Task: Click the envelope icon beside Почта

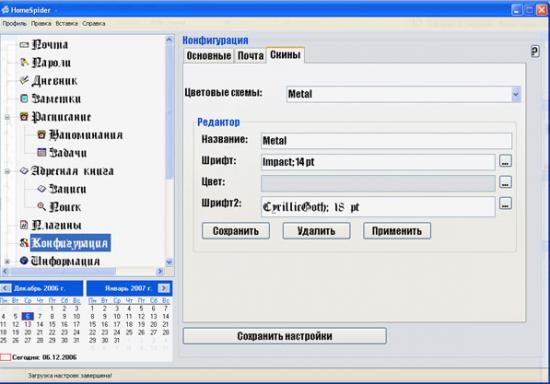Action: tap(24, 45)
